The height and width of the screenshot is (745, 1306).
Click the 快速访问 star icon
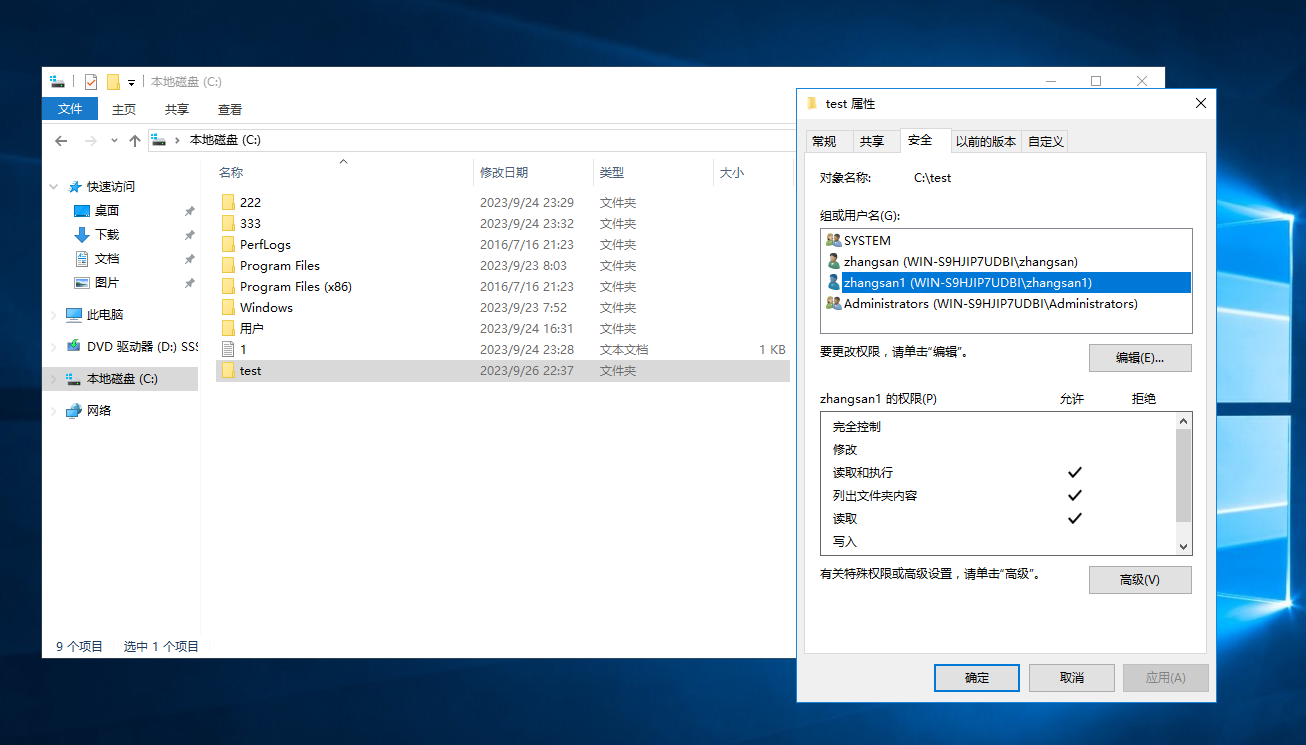pos(75,187)
